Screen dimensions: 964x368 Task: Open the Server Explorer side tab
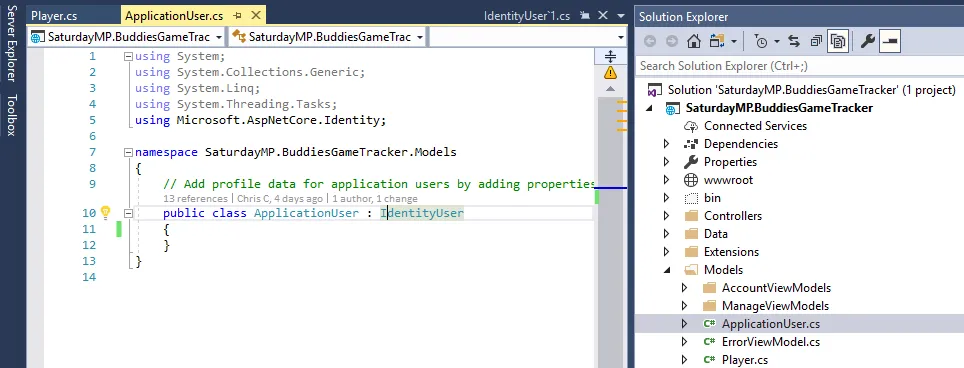pos(12,43)
